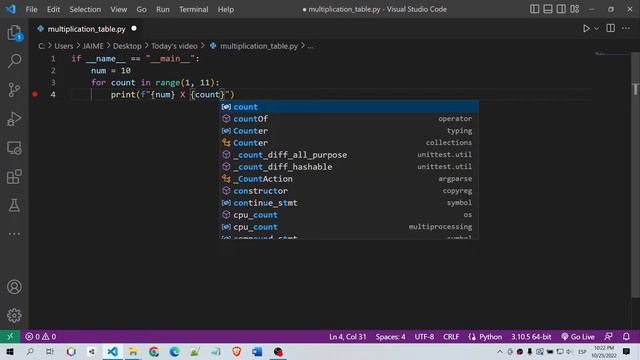Toggle bottom panel layout icon
The height and width of the screenshot is (360, 640).
tap(548, 9)
